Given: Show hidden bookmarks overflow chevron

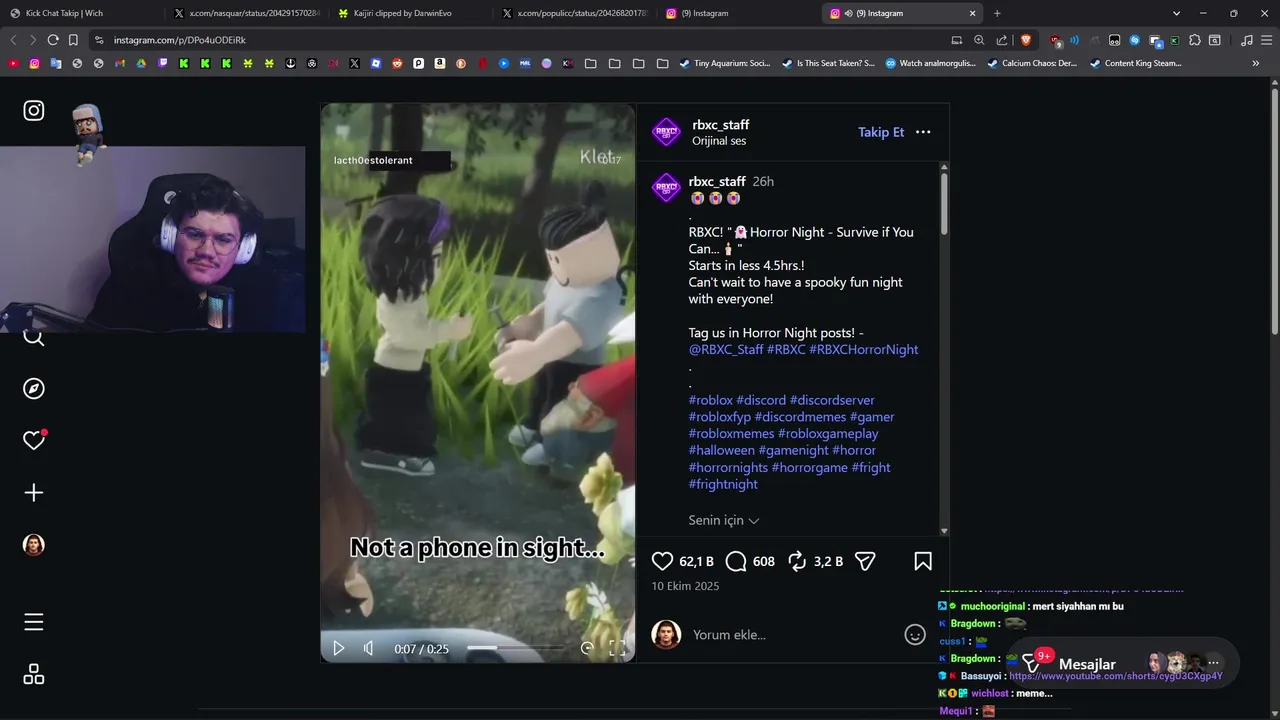Looking at the screenshot, I should pyautogui.click(x=1256, y=63).
